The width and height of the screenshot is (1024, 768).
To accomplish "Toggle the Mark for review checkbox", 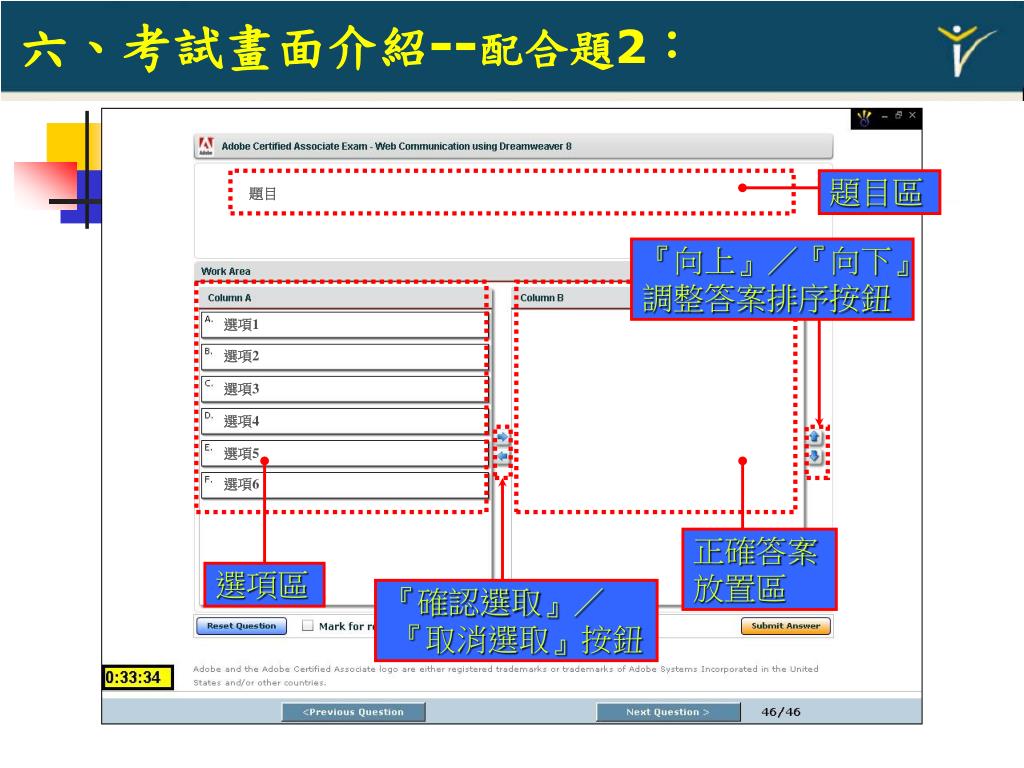I will pyautogui.click(x=308, y=626).
